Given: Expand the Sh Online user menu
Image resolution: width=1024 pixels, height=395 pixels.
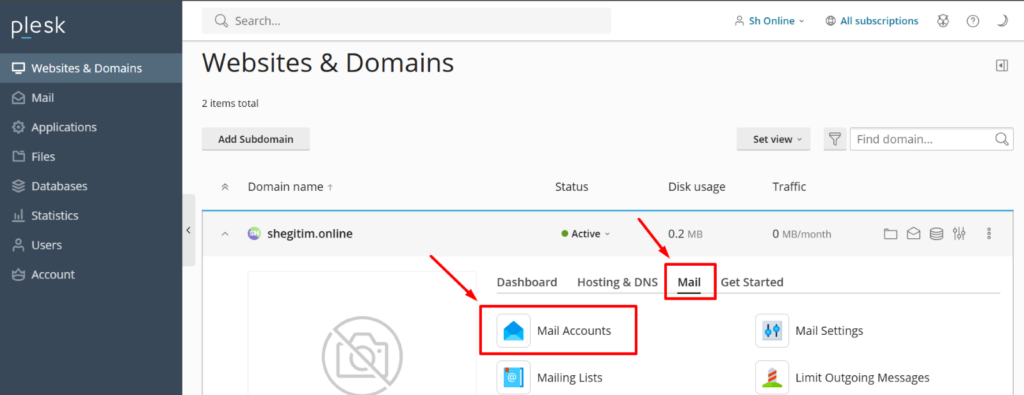Looking at the screenshot, I should 769,21.
